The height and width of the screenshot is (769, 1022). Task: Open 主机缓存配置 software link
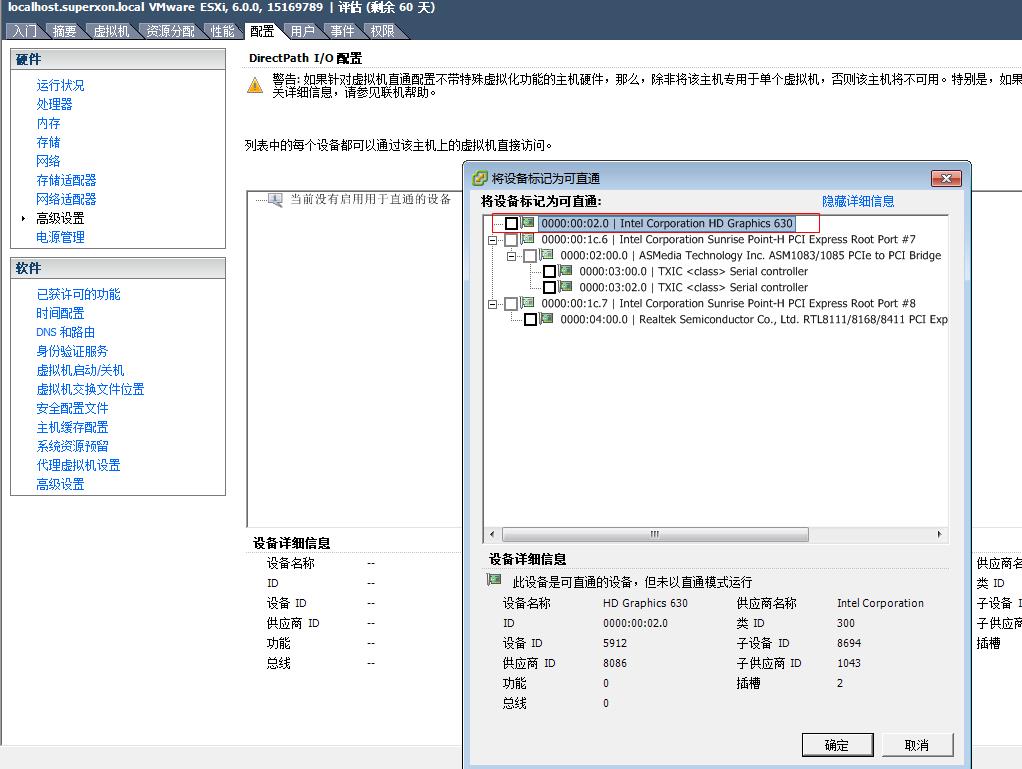pyautogui.click(x=72, y=428)
